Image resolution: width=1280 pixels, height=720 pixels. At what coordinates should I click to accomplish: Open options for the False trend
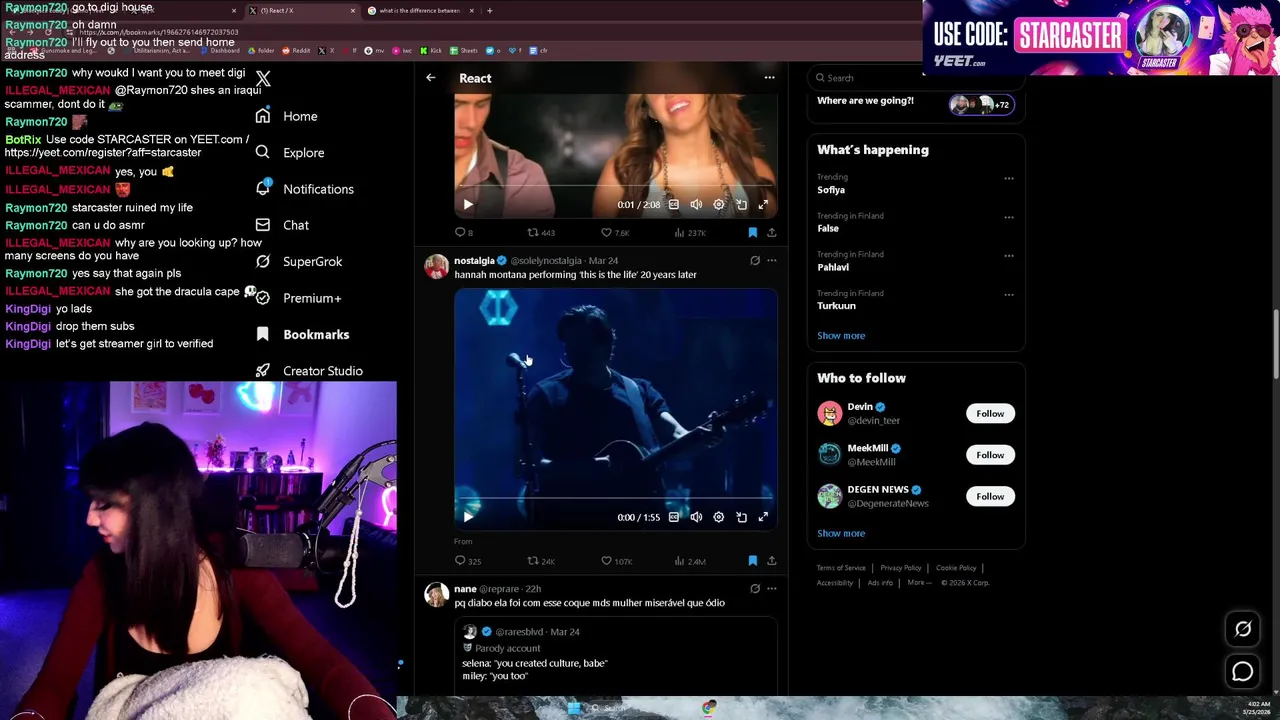point(1008,217)
